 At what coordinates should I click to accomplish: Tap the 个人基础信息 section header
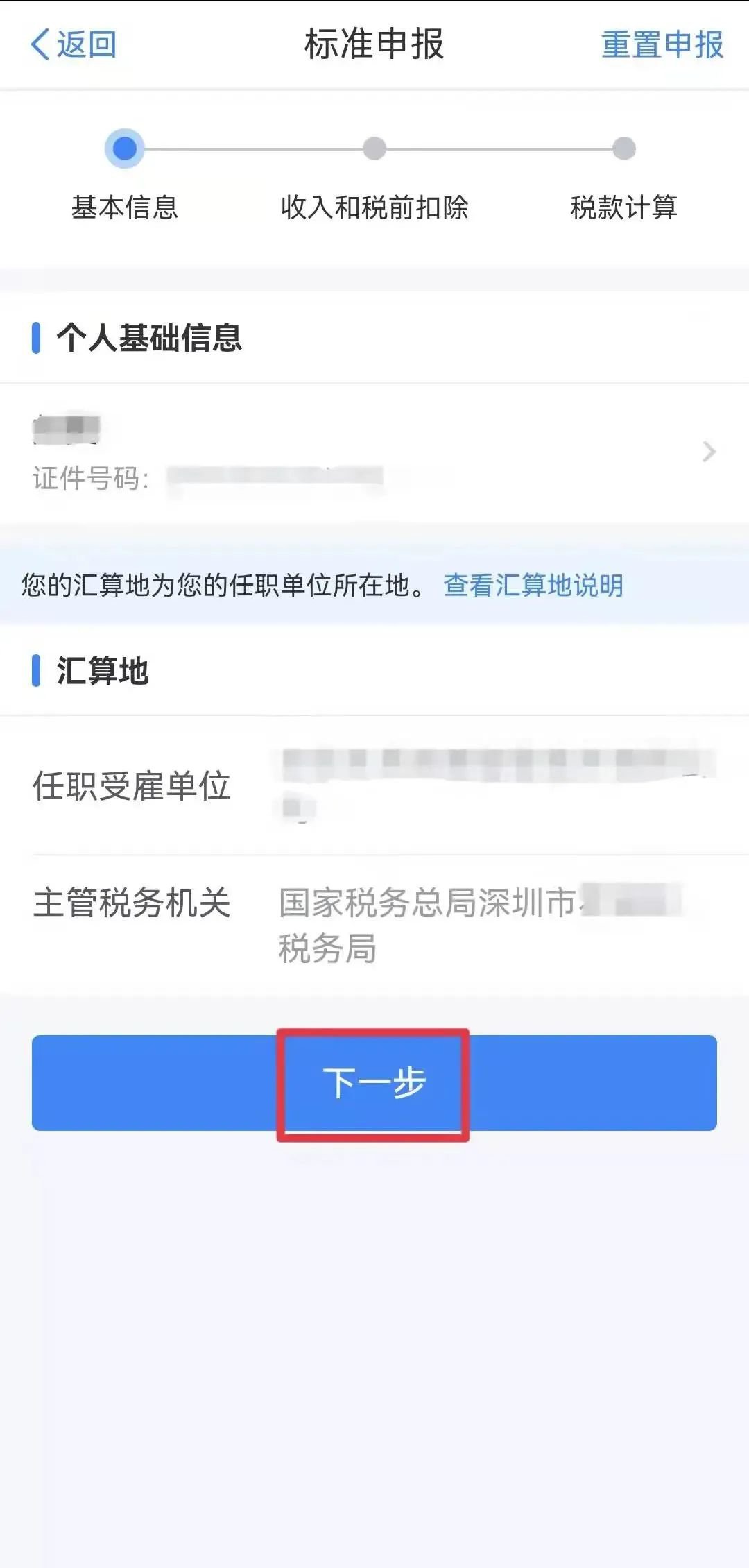pyautogui.click(x=149, y=338)
